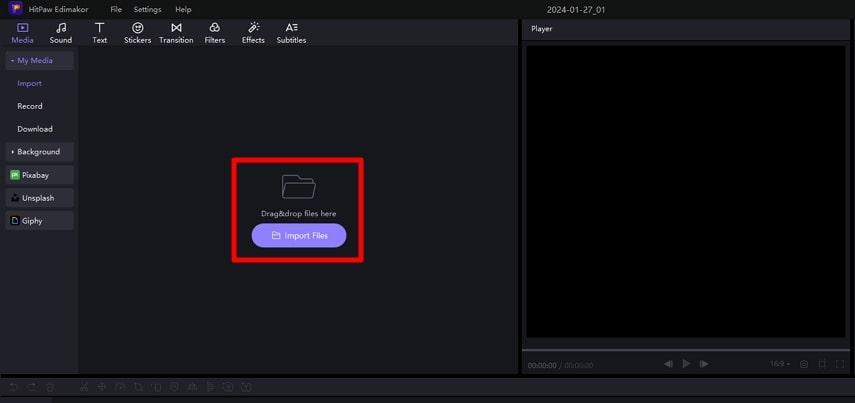Click the Import Files button
Screen dimensions: 855x403
point(299,236)
